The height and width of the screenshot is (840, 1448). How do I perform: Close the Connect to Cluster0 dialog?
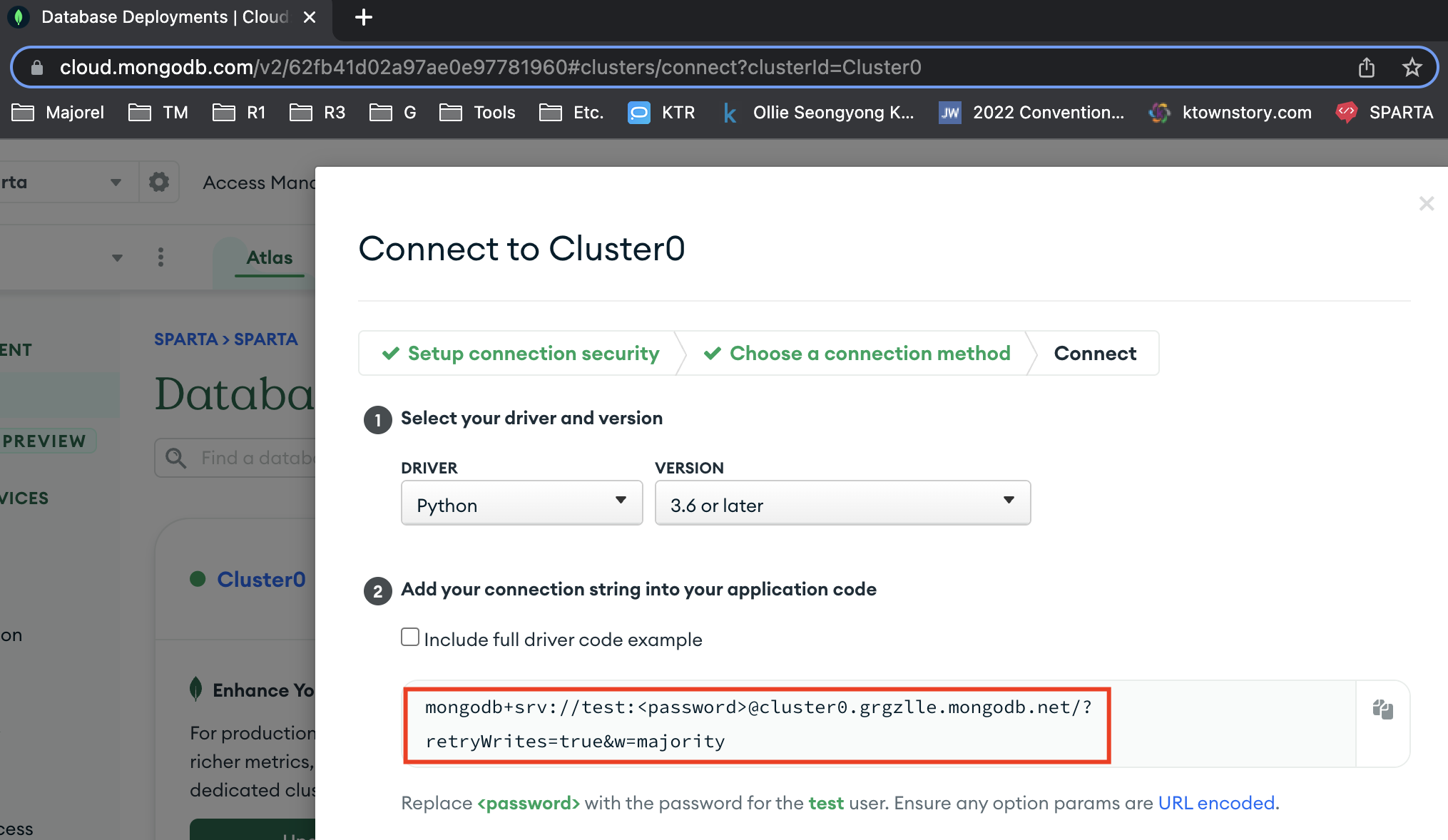pyautogui.click(x=1426, y=204)
